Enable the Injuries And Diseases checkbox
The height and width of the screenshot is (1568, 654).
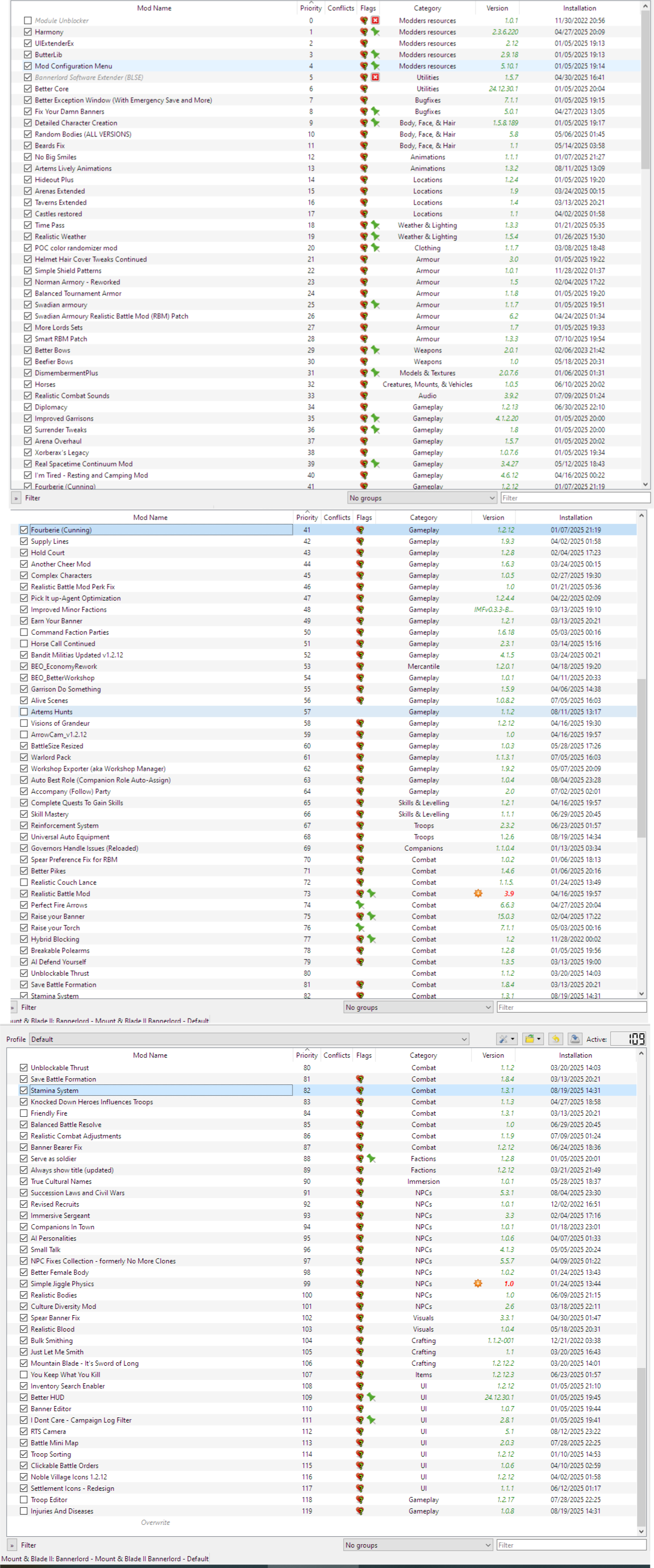(24, 1511)
